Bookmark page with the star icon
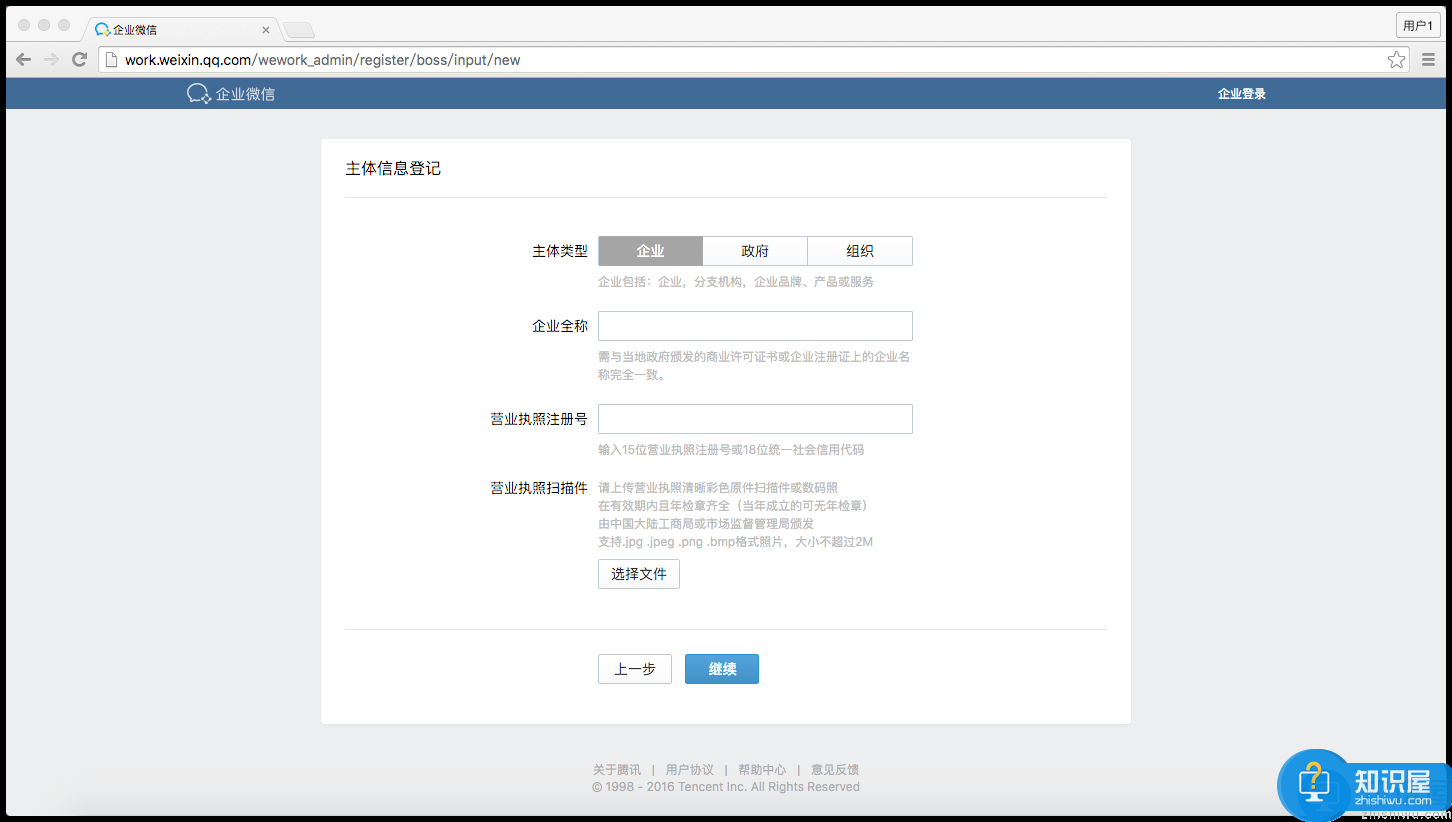 coord(1396,60)
